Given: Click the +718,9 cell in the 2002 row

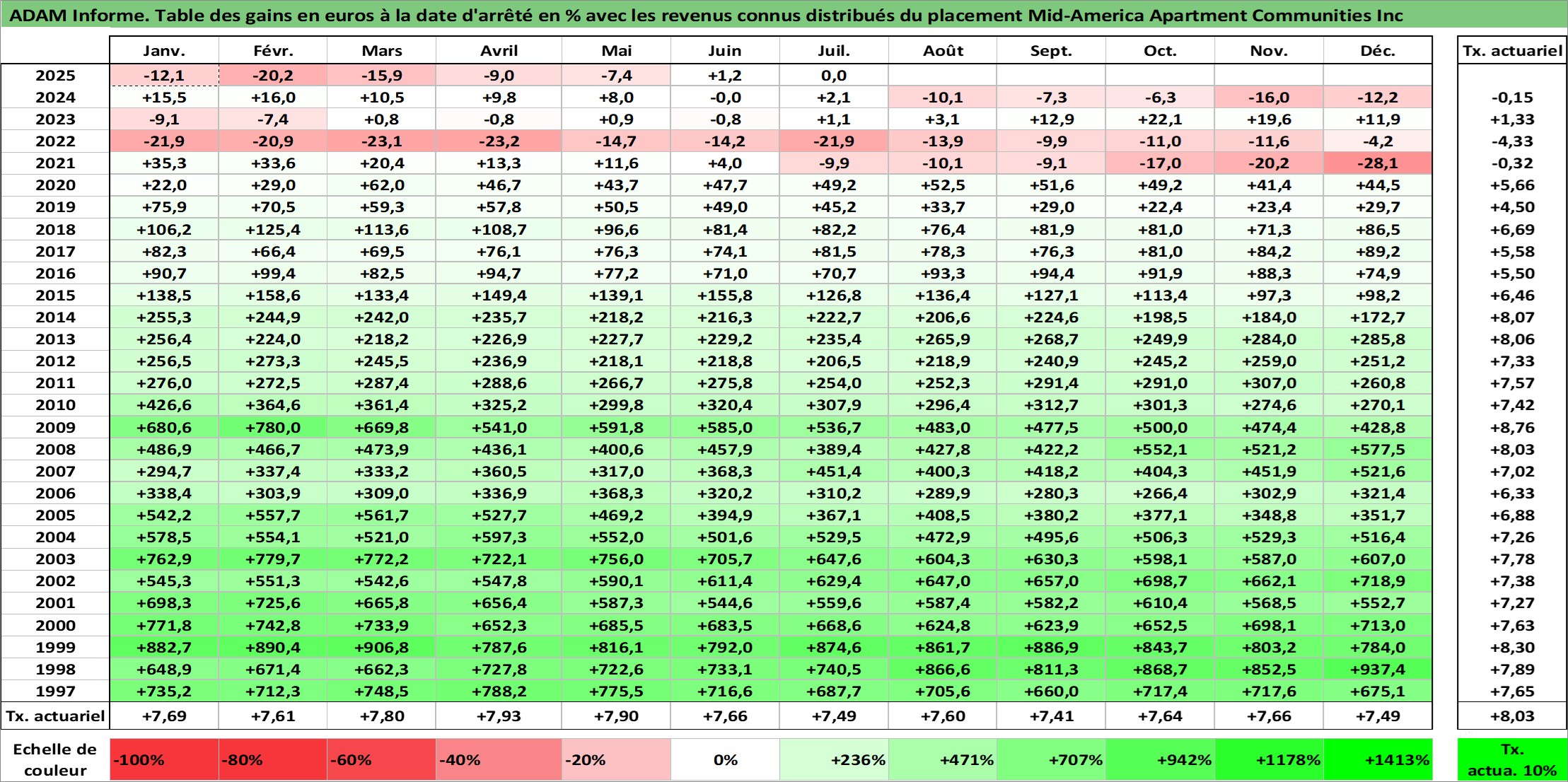Looking at the screenshot, I should click(1378, 581).
